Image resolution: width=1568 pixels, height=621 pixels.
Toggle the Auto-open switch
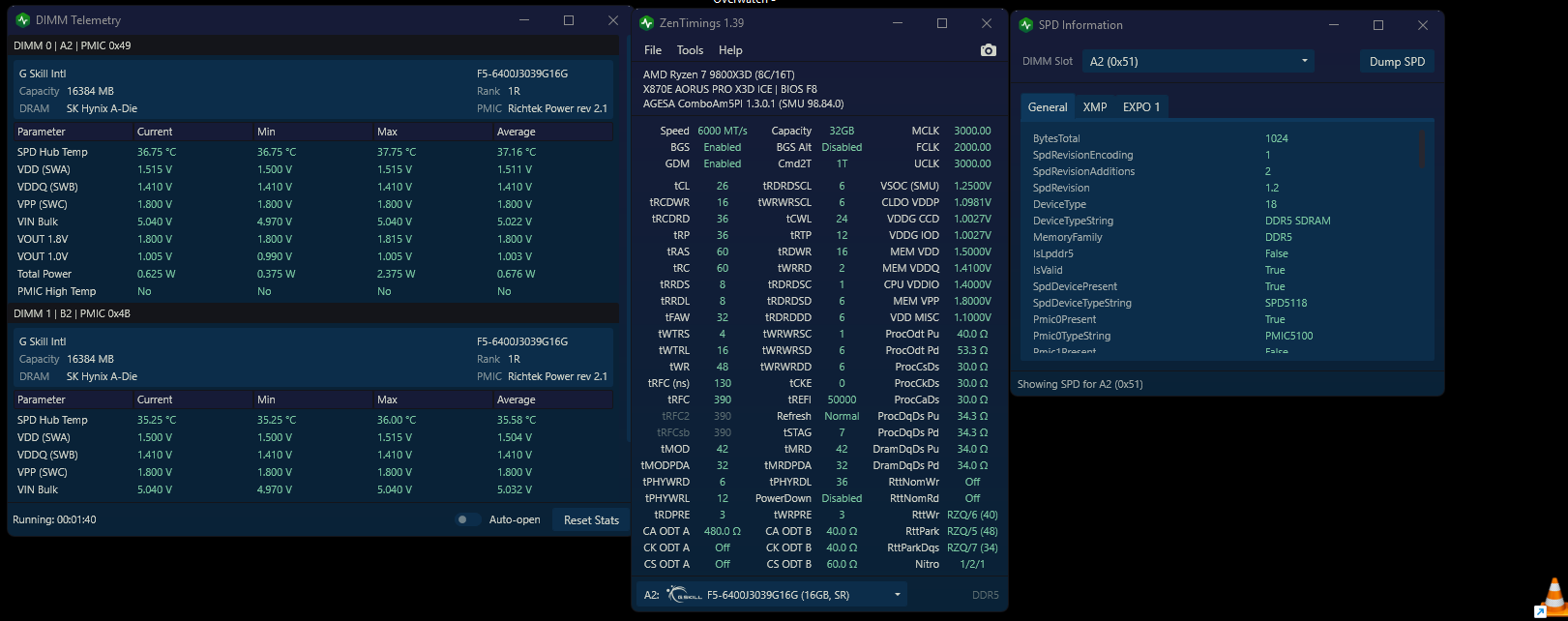pos(468,519)
